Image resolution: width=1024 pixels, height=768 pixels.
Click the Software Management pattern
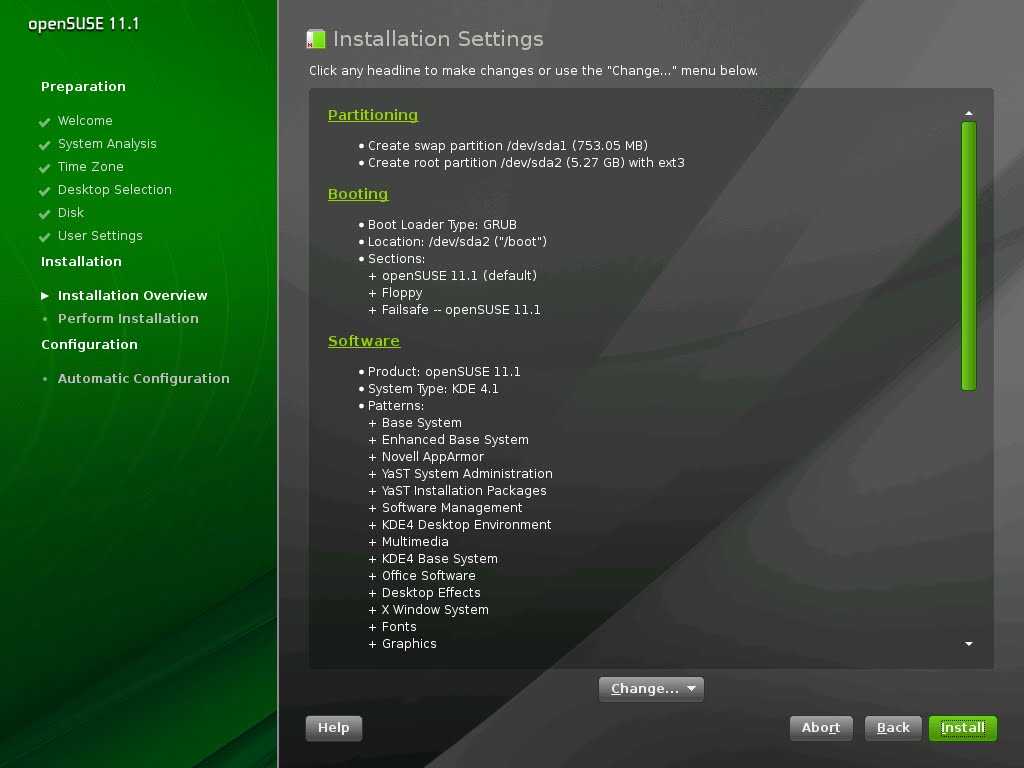452,507
